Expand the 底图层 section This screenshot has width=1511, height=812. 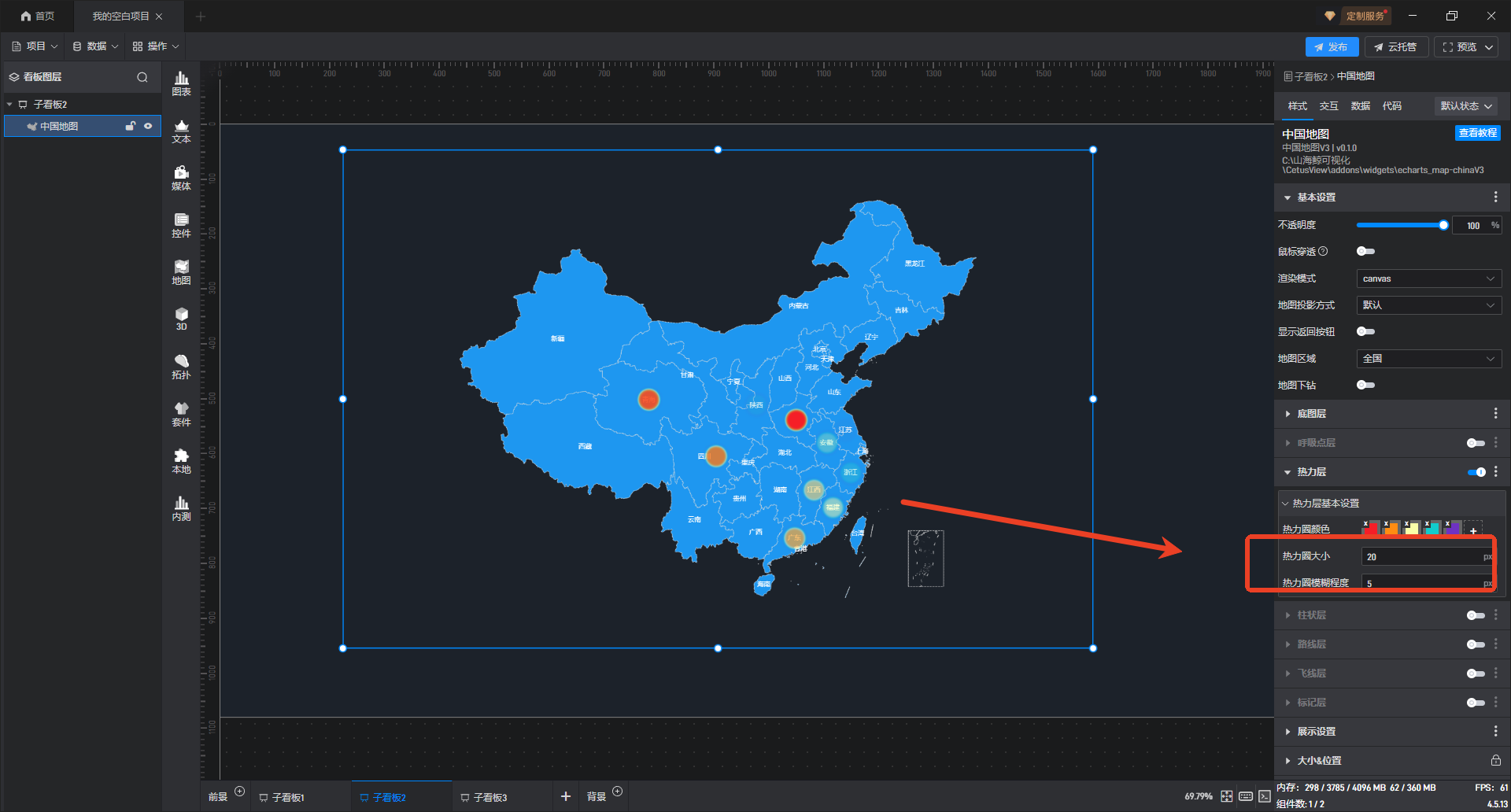click(1311, 414)
